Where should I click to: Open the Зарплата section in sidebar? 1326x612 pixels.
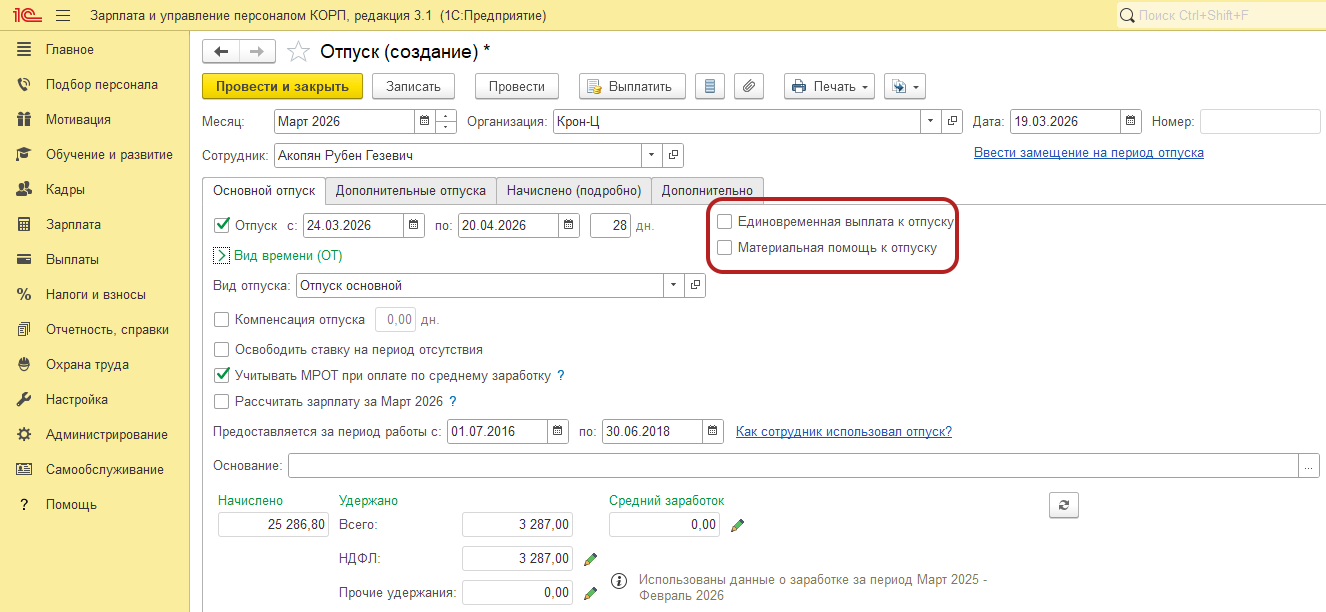coord(73,224)
